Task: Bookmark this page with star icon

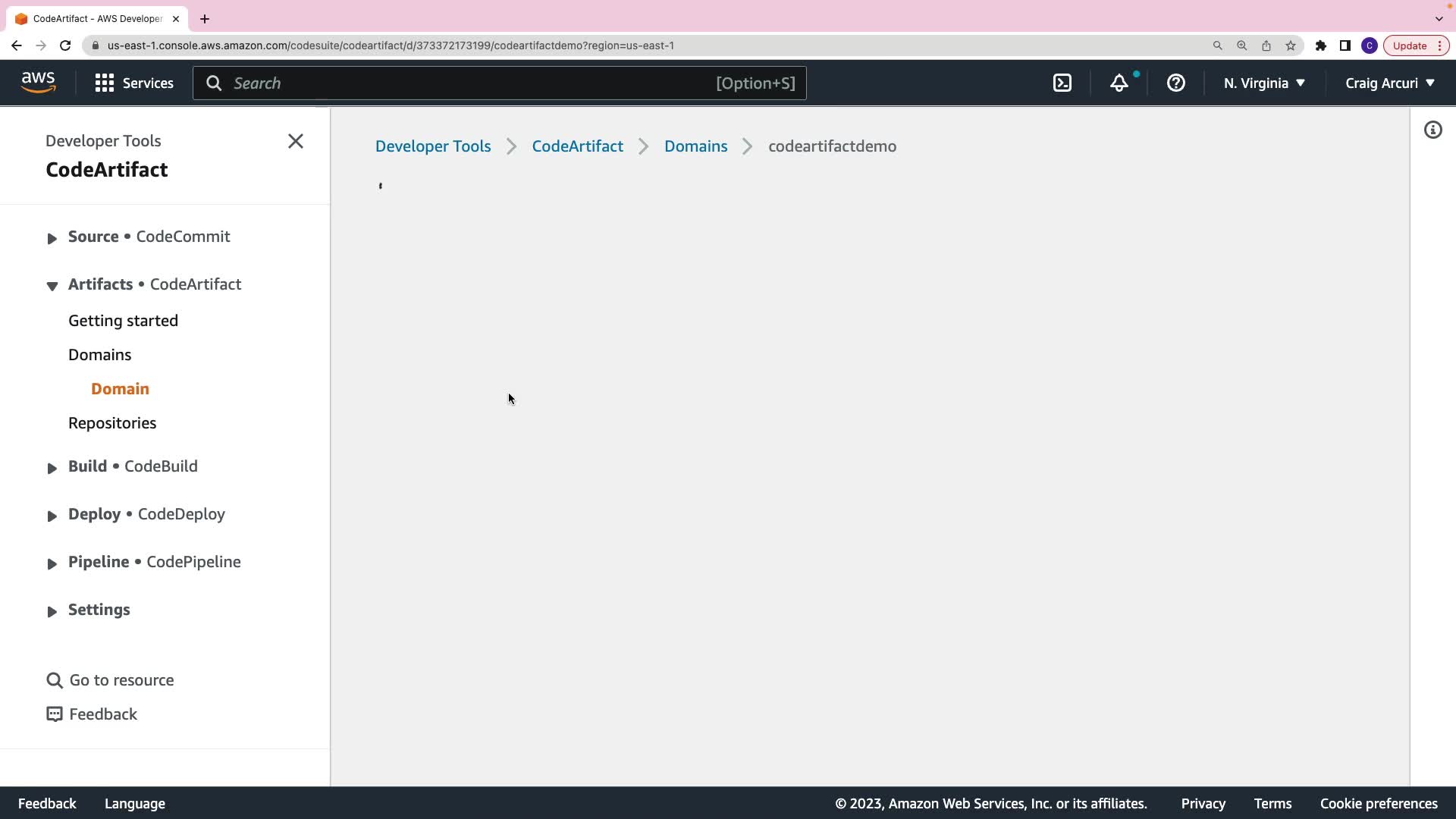Action: 1291,45
